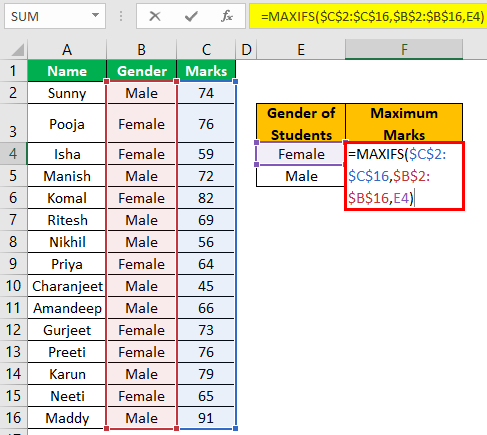Click the Gender of Students header cell

point(301,123)
